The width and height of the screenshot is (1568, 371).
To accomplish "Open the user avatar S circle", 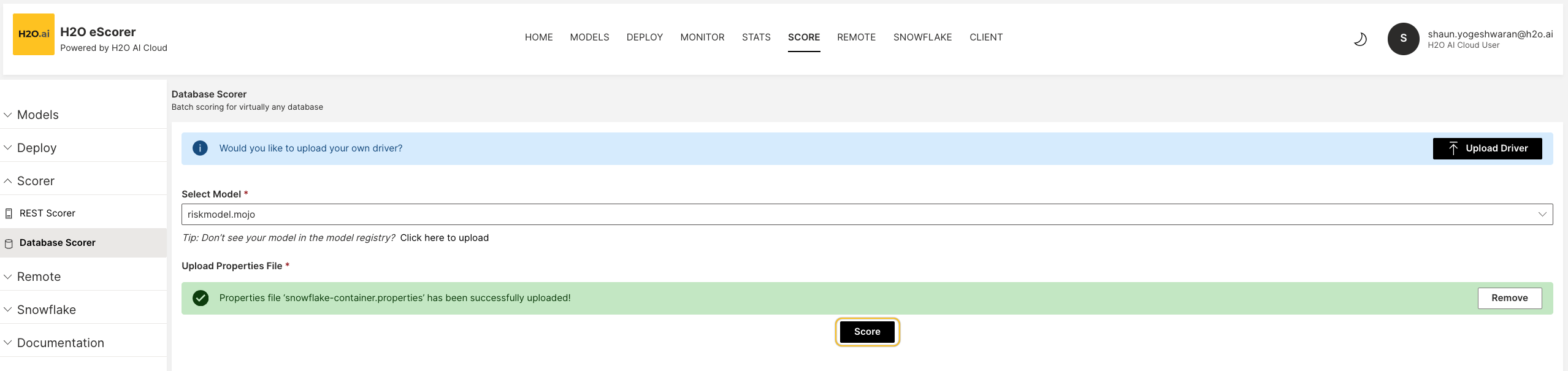I will point(1403,39).
